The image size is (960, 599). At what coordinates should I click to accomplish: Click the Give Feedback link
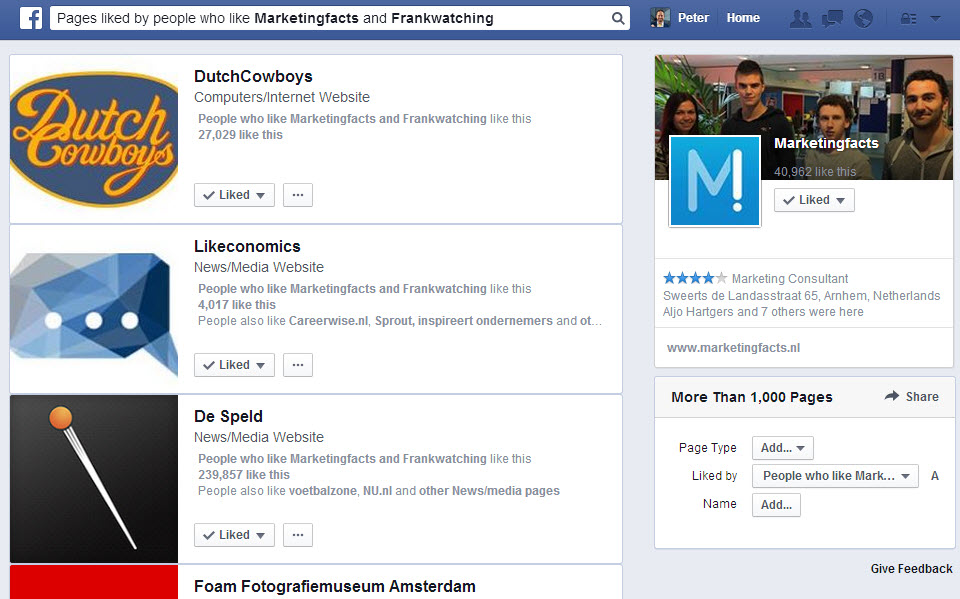pyautogui.click(x=911, y=569)
